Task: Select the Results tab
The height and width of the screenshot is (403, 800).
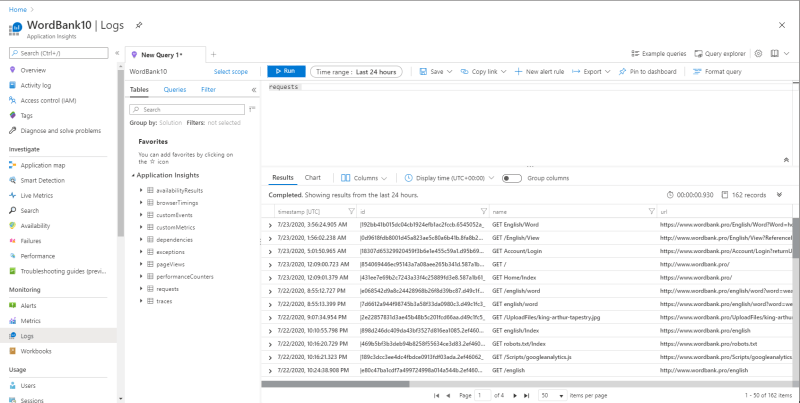Action: pos(283,178)
